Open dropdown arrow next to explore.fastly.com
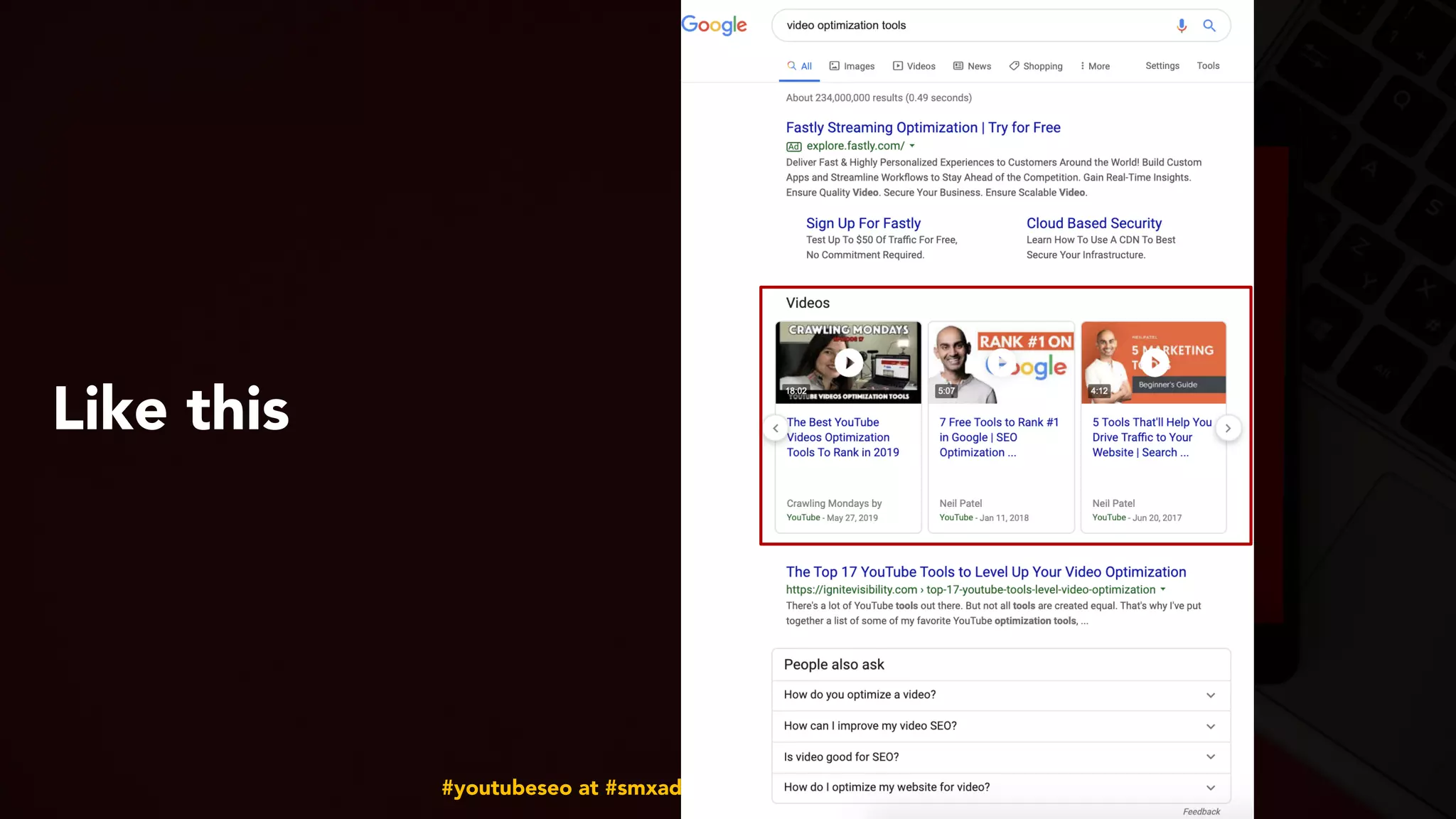This screenshot has height=819, width=1456. point(912,146)
